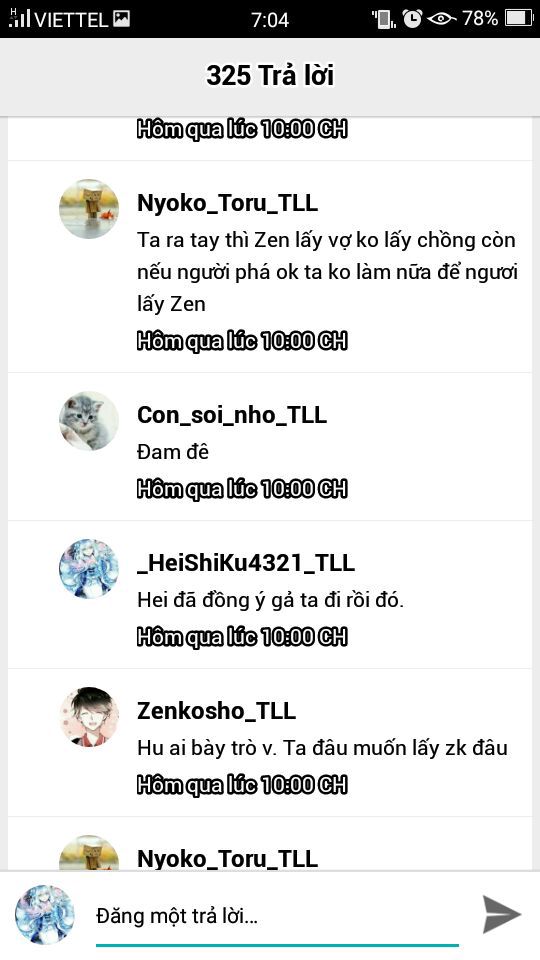Tap the picture notification icon beside VIETTEL
This screenshot has height=960, width=540.
pyautogui.click(x=122, y=19)
